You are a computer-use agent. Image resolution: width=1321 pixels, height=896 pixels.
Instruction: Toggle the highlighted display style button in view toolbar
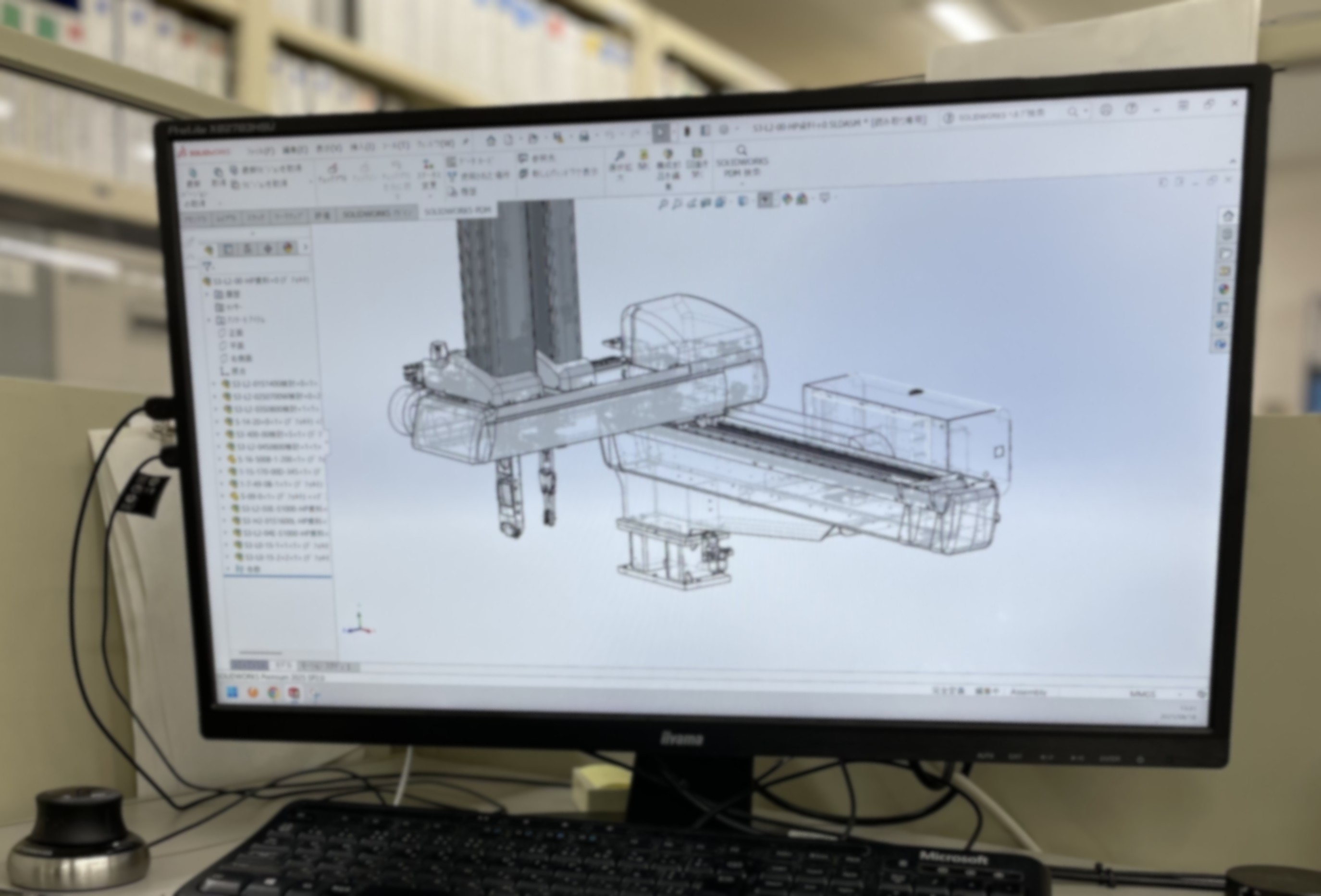[x=765, y=199]
